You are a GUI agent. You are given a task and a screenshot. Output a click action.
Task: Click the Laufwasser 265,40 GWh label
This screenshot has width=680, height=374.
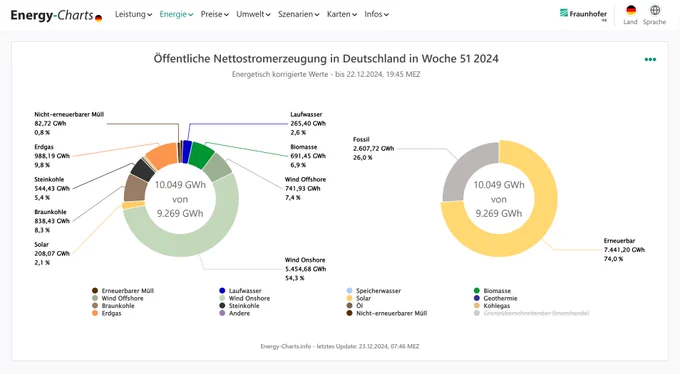tap(308, 123)
